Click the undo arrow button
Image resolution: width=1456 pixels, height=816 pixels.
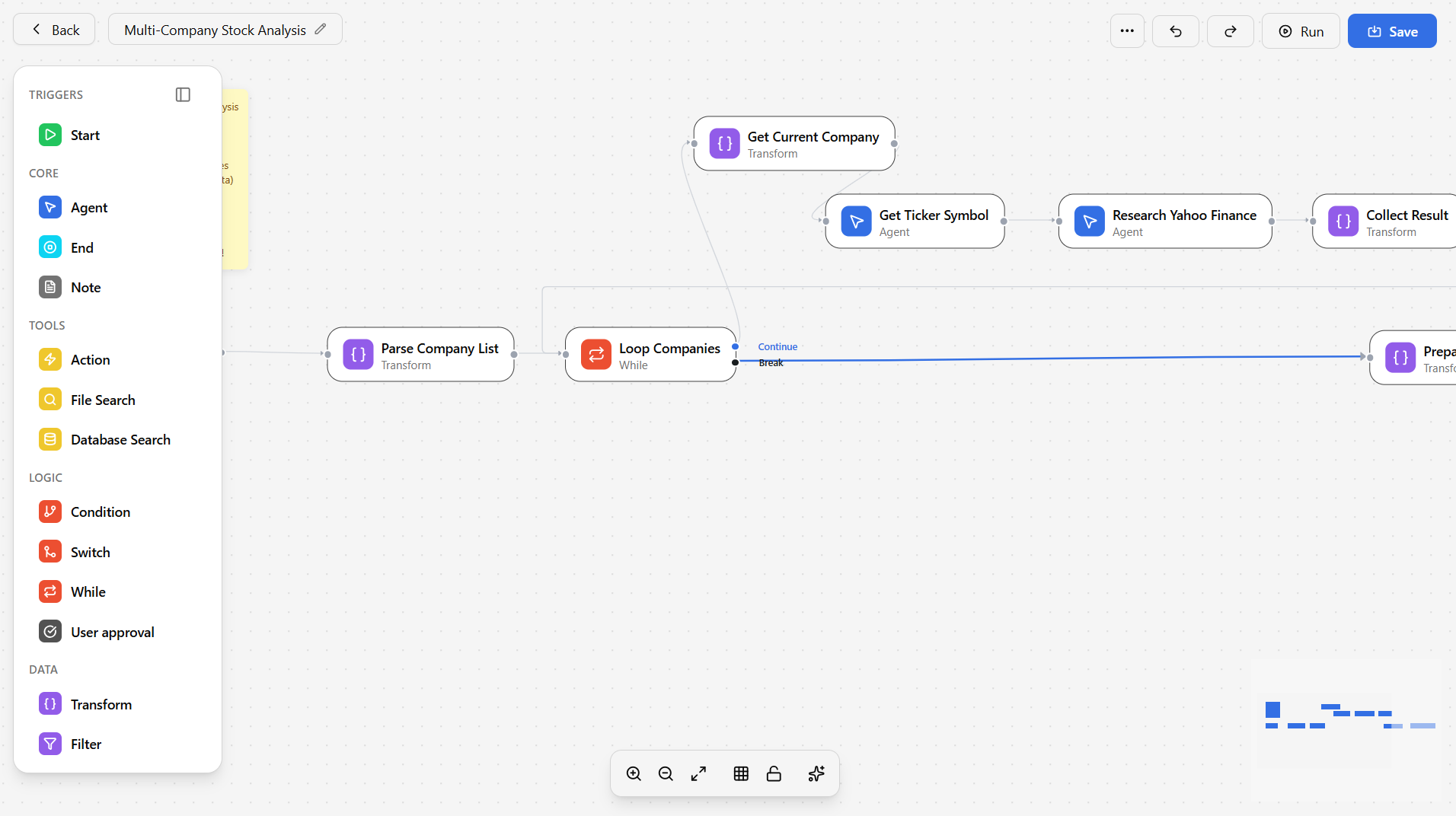pos(1176,31)
